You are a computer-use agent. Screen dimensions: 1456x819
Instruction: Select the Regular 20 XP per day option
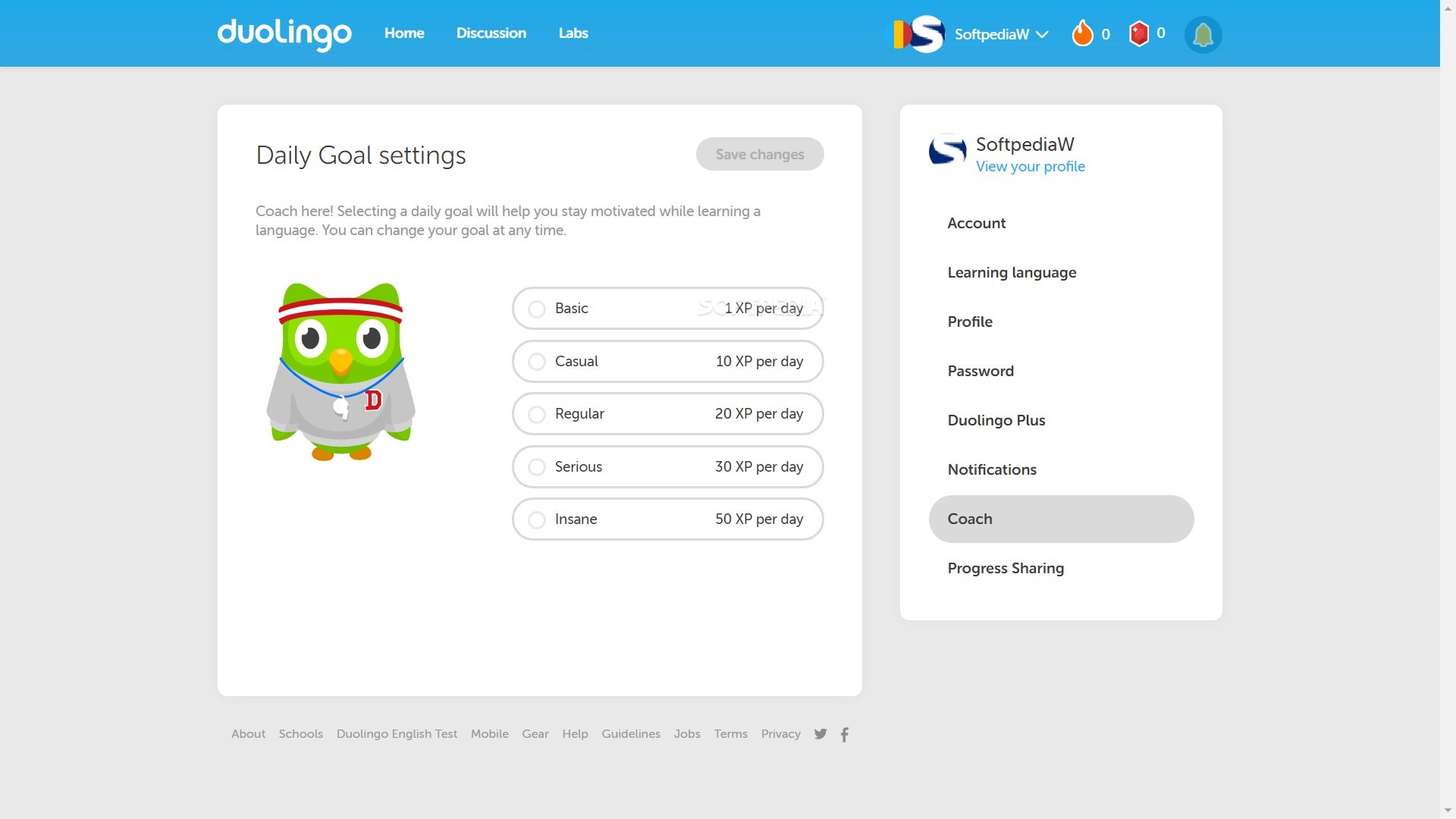point(537,413)
